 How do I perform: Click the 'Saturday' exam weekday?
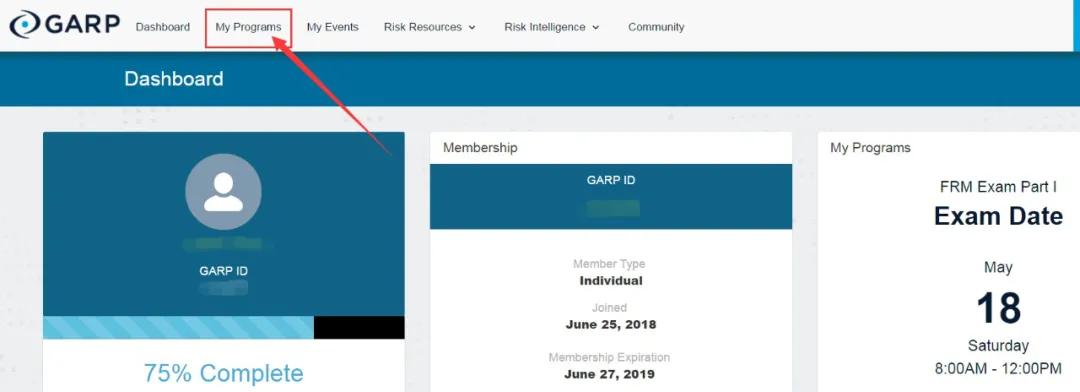[x=998, y=345]
